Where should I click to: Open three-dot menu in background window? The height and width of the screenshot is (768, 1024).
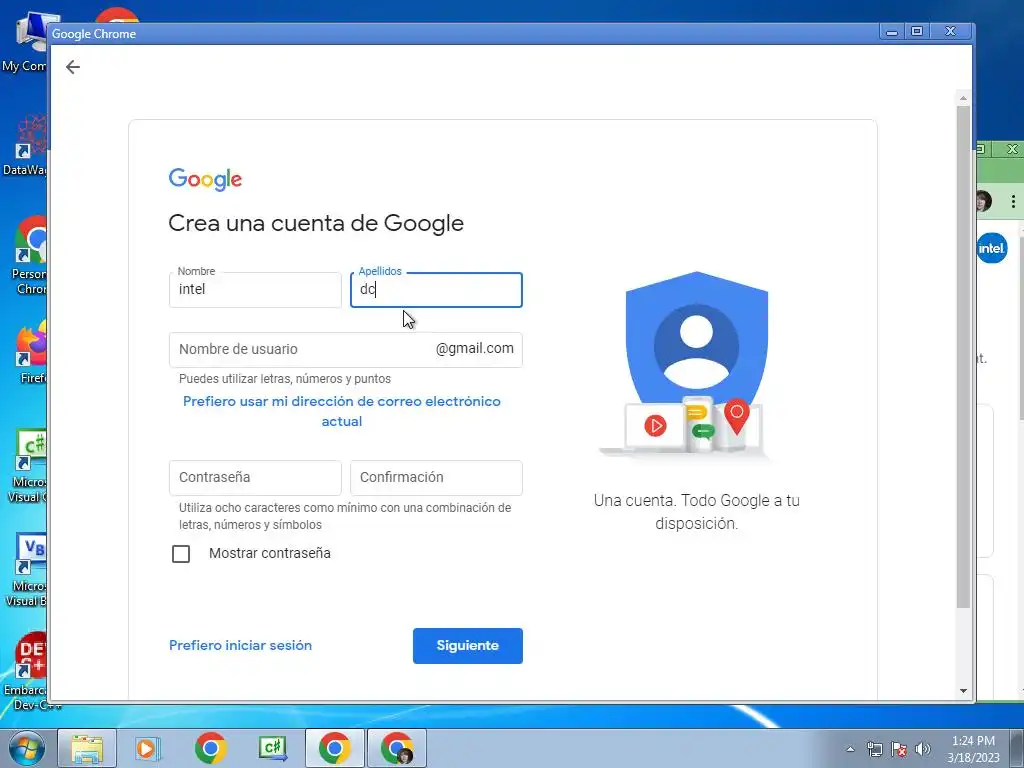[1013, 202]
